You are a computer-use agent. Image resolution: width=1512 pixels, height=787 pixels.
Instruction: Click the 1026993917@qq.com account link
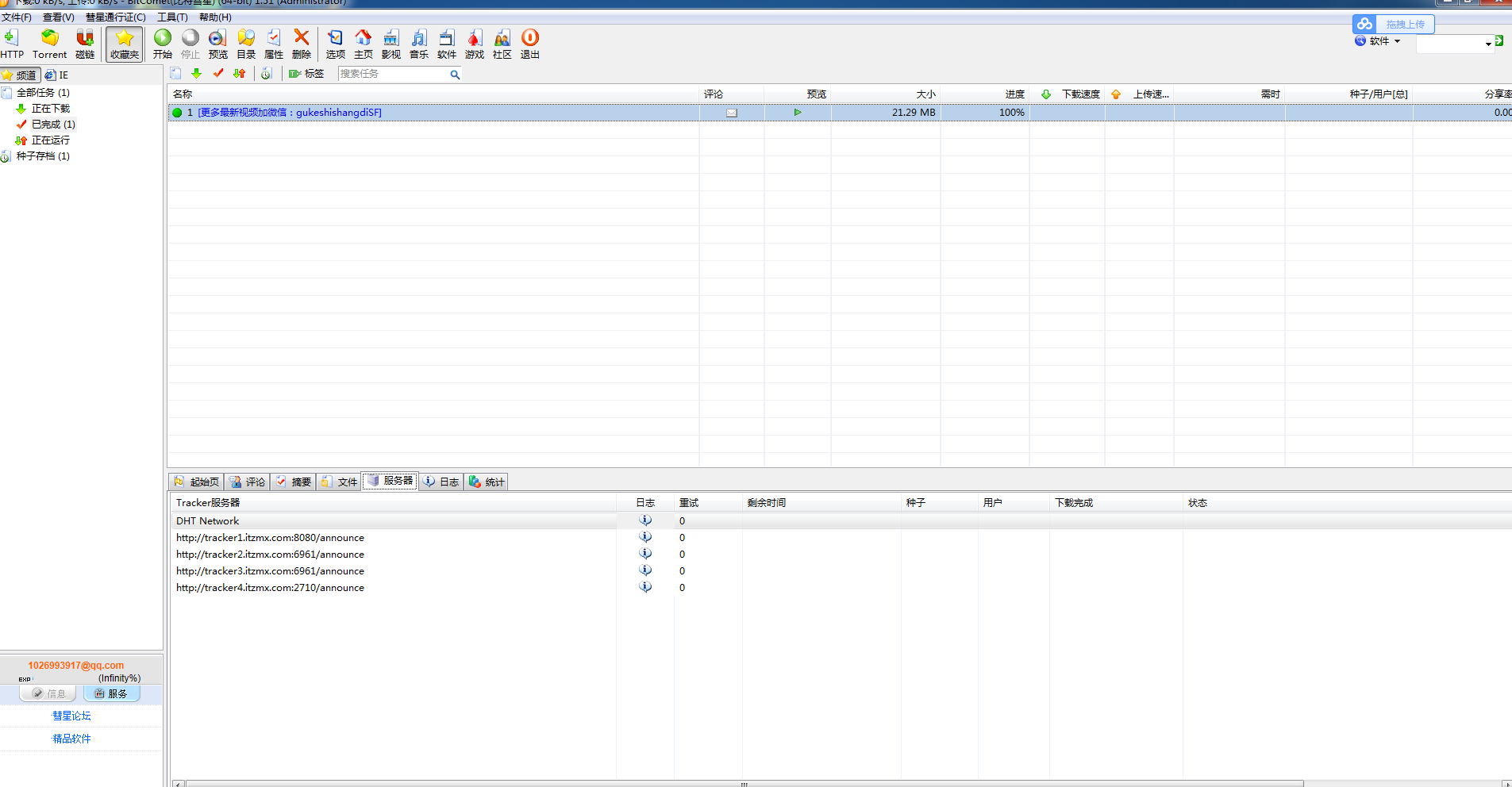(x=76, y=666)
